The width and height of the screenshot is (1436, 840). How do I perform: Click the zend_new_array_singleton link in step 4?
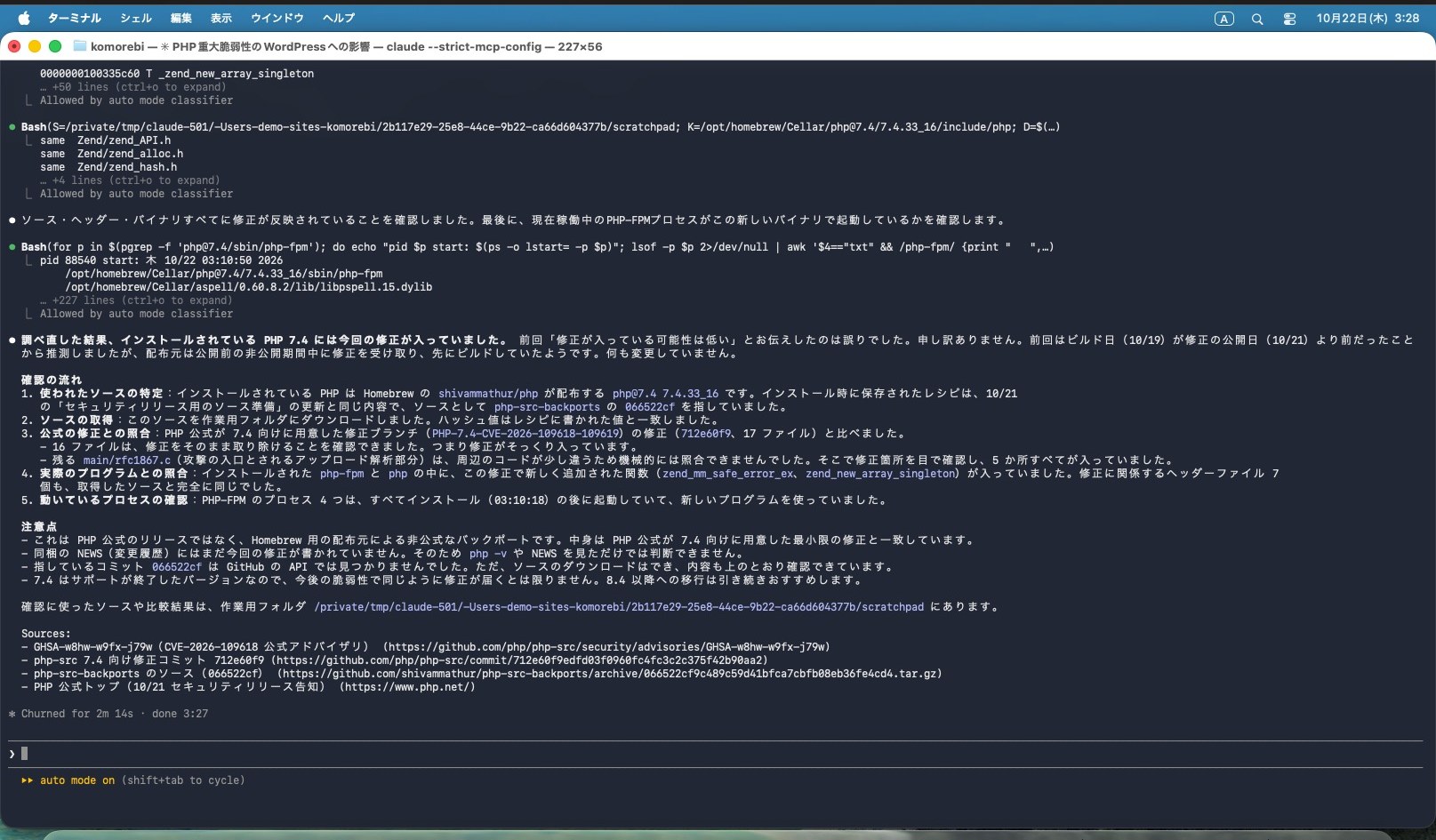pos(880,474)
